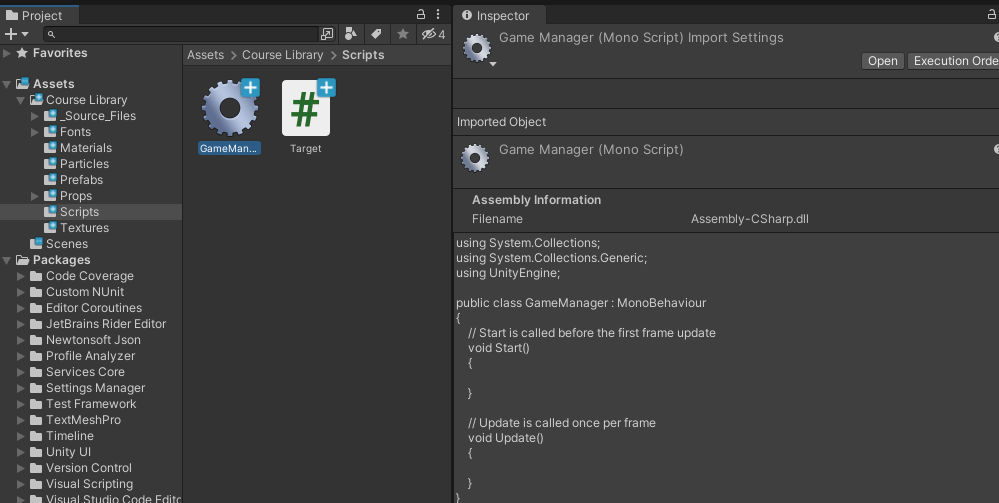Screen dimensions: 999x503
Task: Open the dropdown under Import Settings icon
Action: coord(492,64)
